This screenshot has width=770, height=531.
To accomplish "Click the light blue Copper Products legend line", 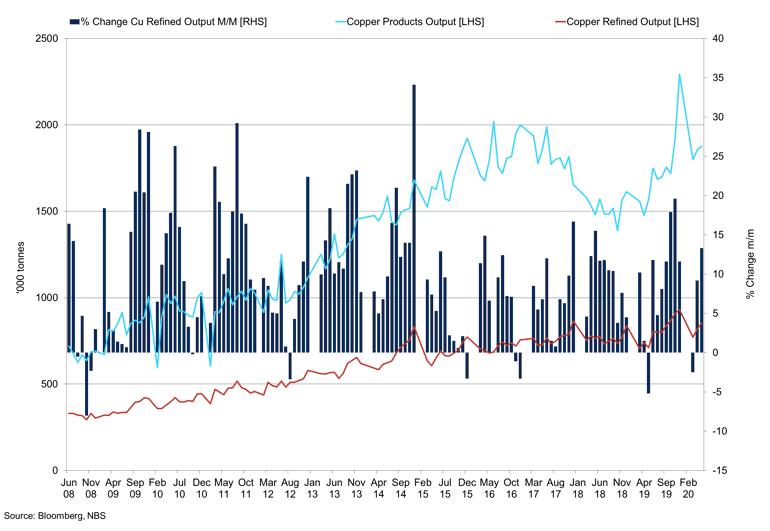I will tap(340, 22).
